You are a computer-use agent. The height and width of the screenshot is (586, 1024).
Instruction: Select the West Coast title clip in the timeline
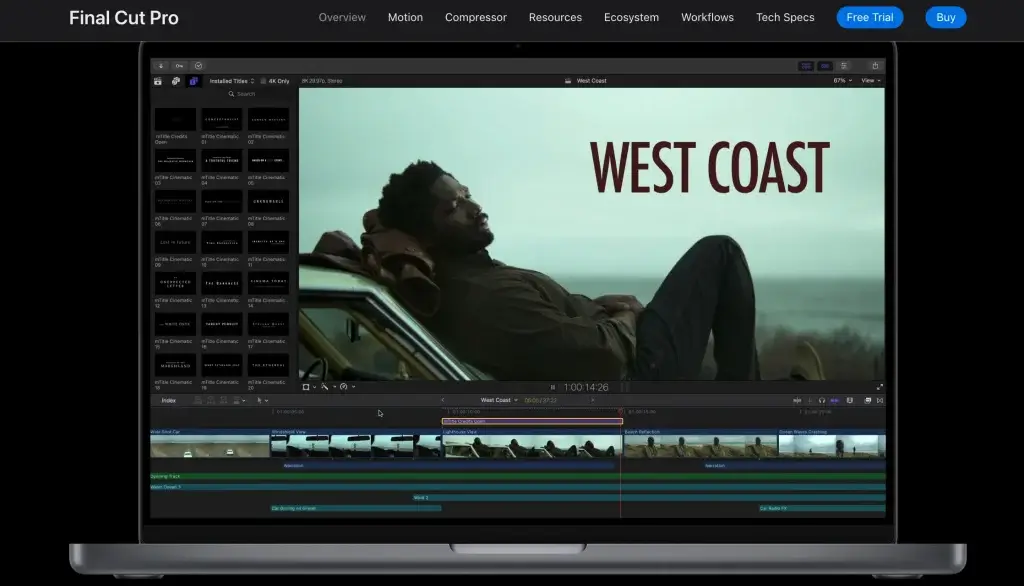(530, 422)
